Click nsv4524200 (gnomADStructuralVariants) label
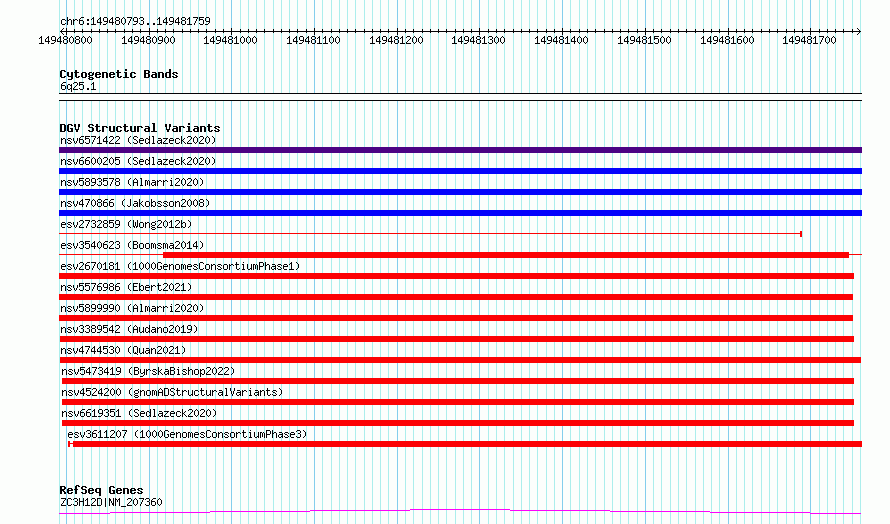The width and height of the screenshot is (890, 524). pos(172,392)
